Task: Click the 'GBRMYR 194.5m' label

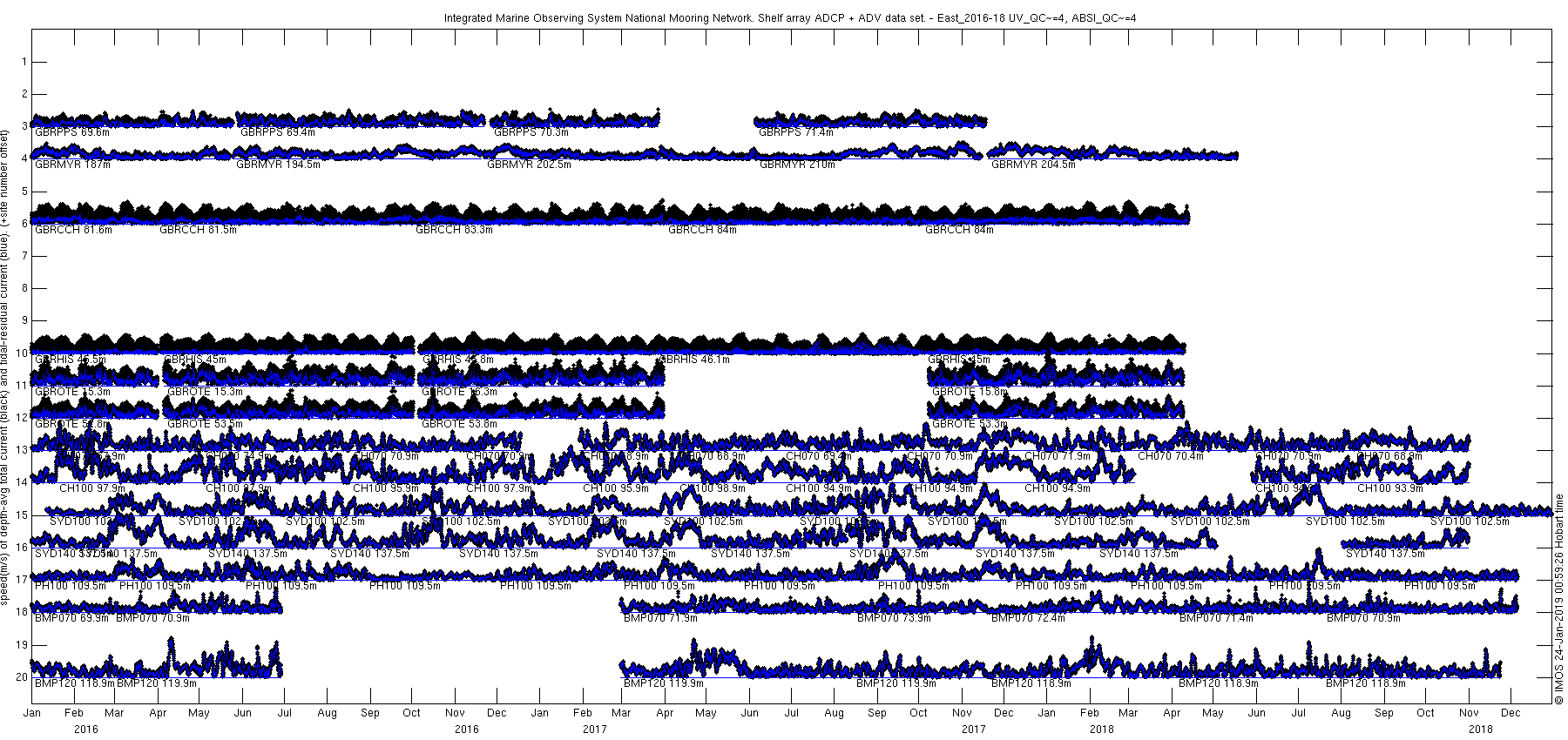Action: [278, 165]
